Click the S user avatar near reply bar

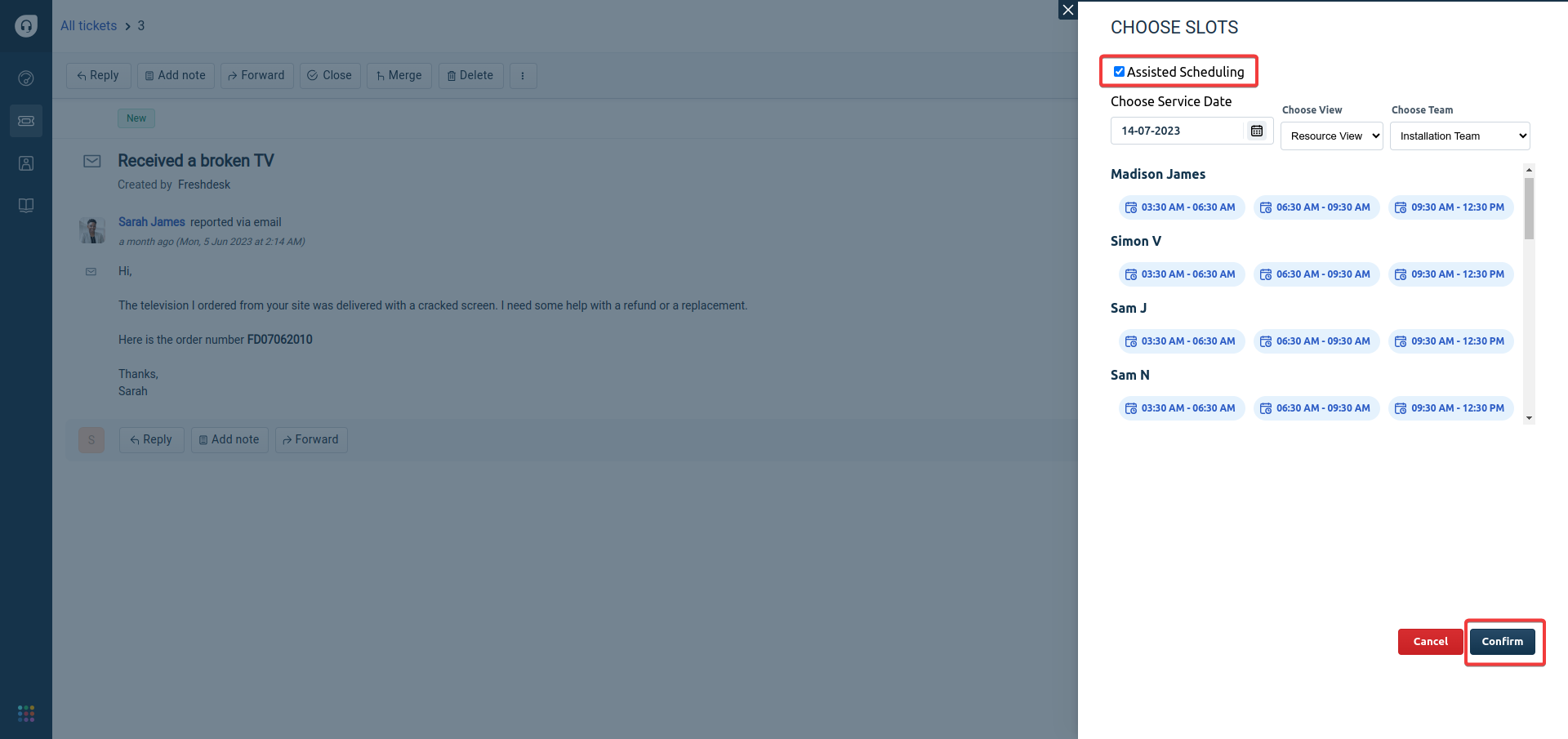91,440
